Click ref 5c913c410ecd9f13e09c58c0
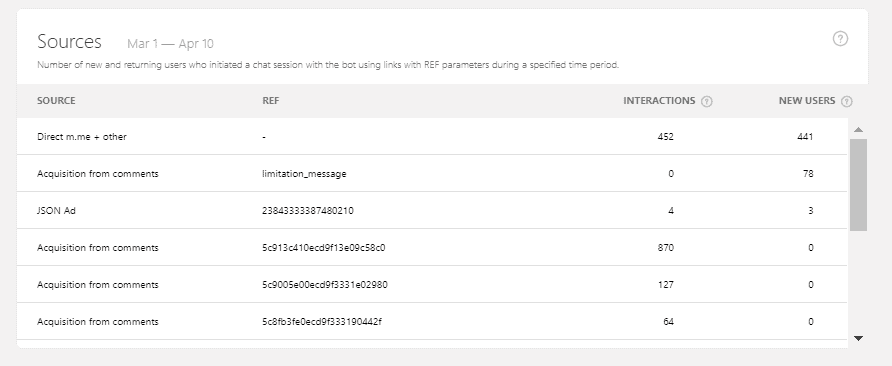Screen dimensions: 892x366 coord(324,248)
